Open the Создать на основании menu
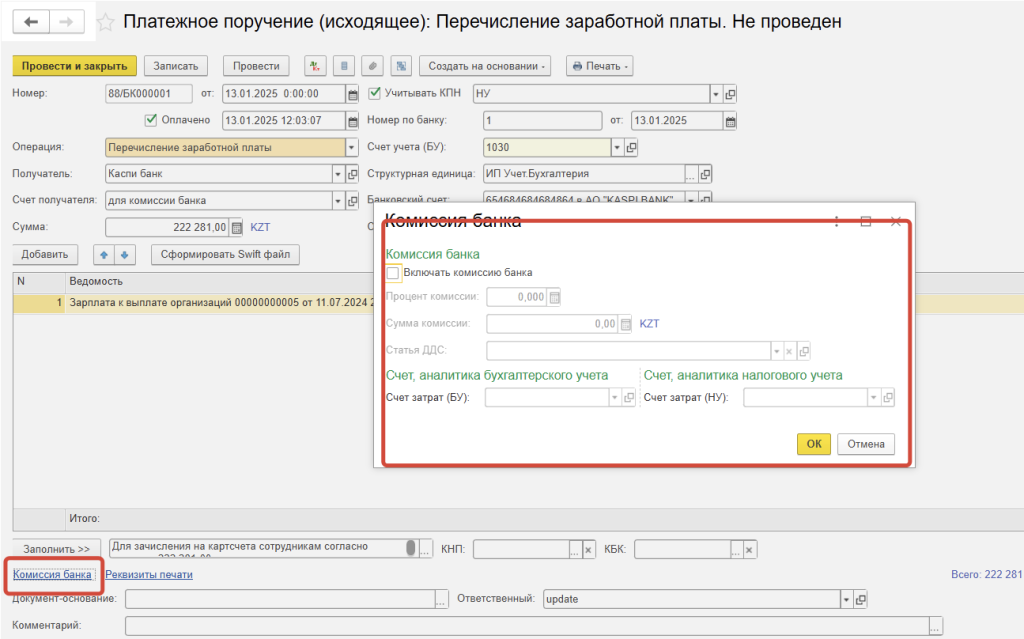Screen dimensions: 1024x639 [485, 66]
